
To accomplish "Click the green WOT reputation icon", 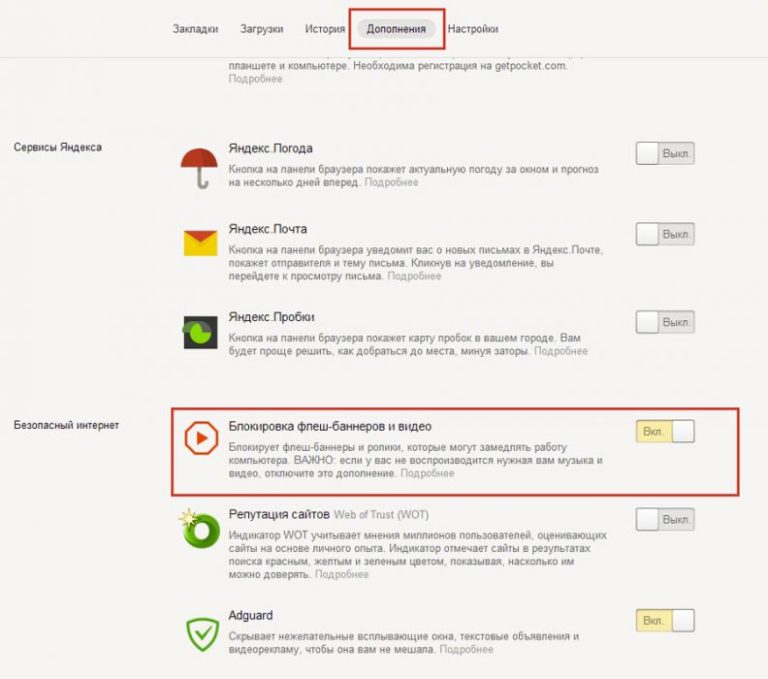I will click(x=199, y=529).
